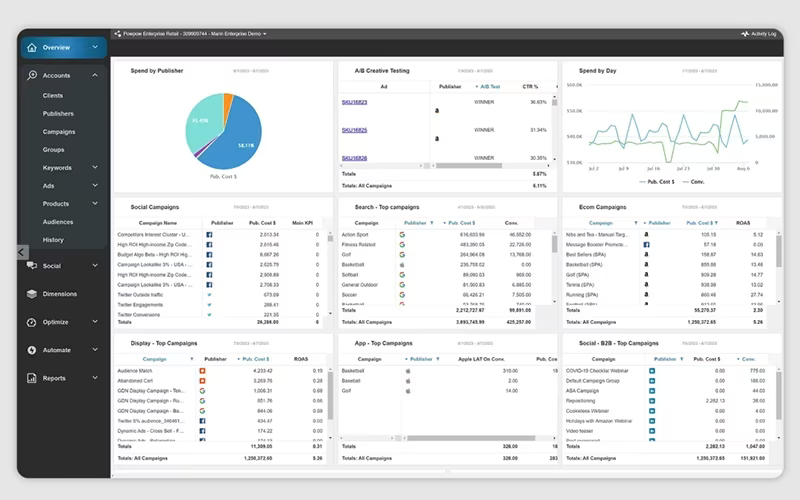Open Audiences in the sidebar
Screen dimensions: 800x500
58,222
